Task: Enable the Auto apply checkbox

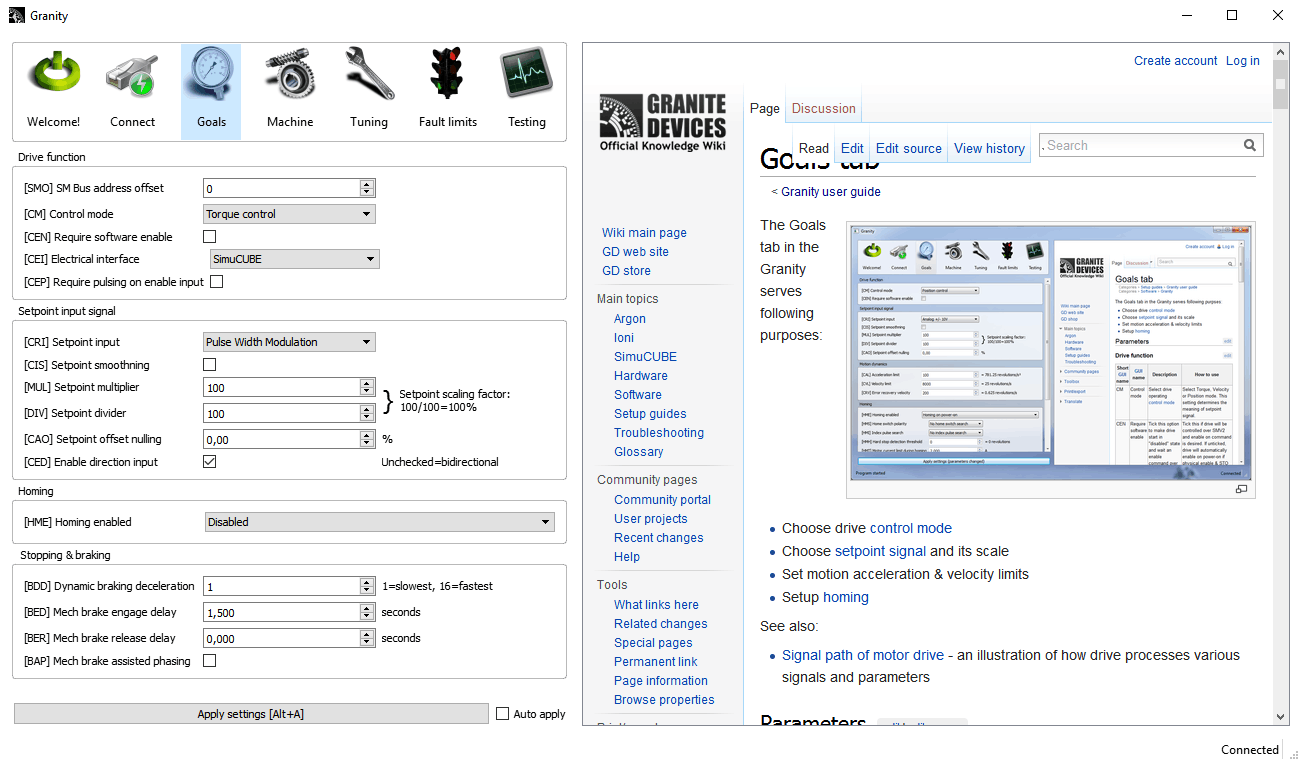Action: tap(503, 714)
